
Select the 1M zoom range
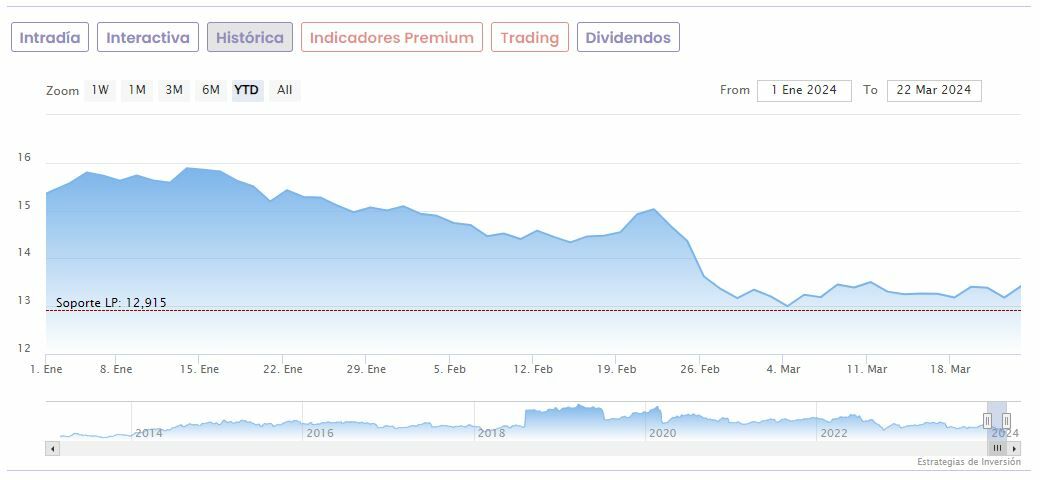pos(137,90)
